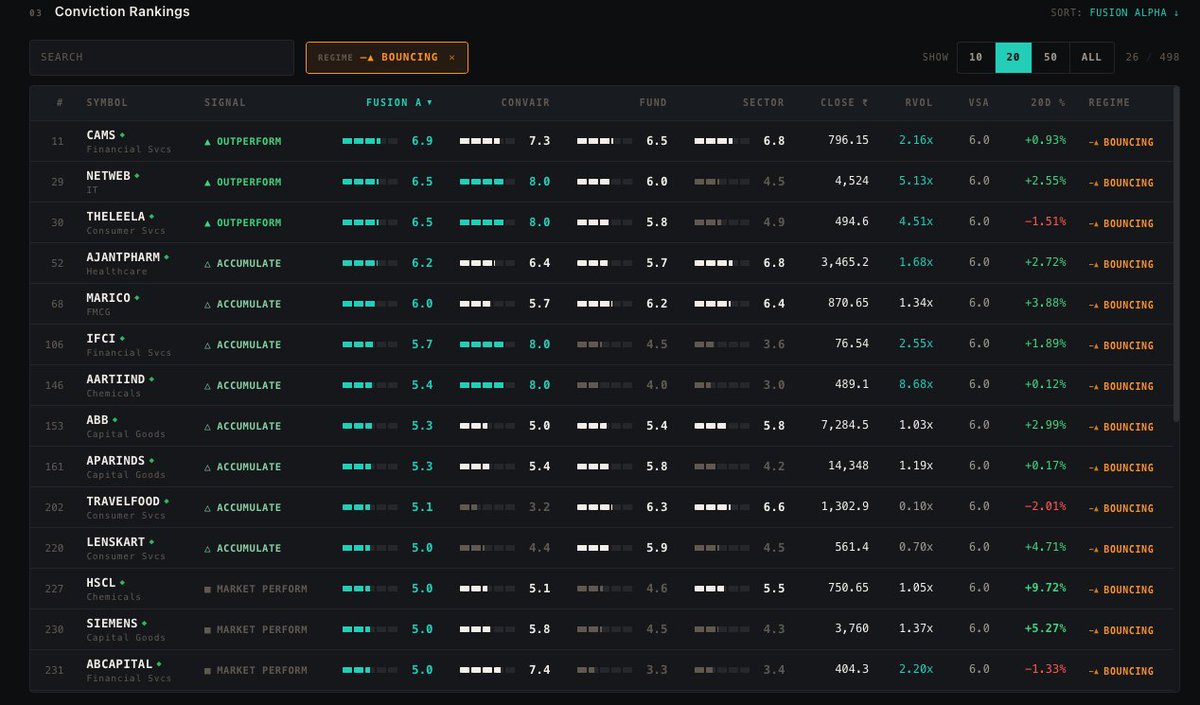1200x705 pixels.
Task: Click the OUTPERFORM triangle icon for CAMS
Action: (208, 142)
